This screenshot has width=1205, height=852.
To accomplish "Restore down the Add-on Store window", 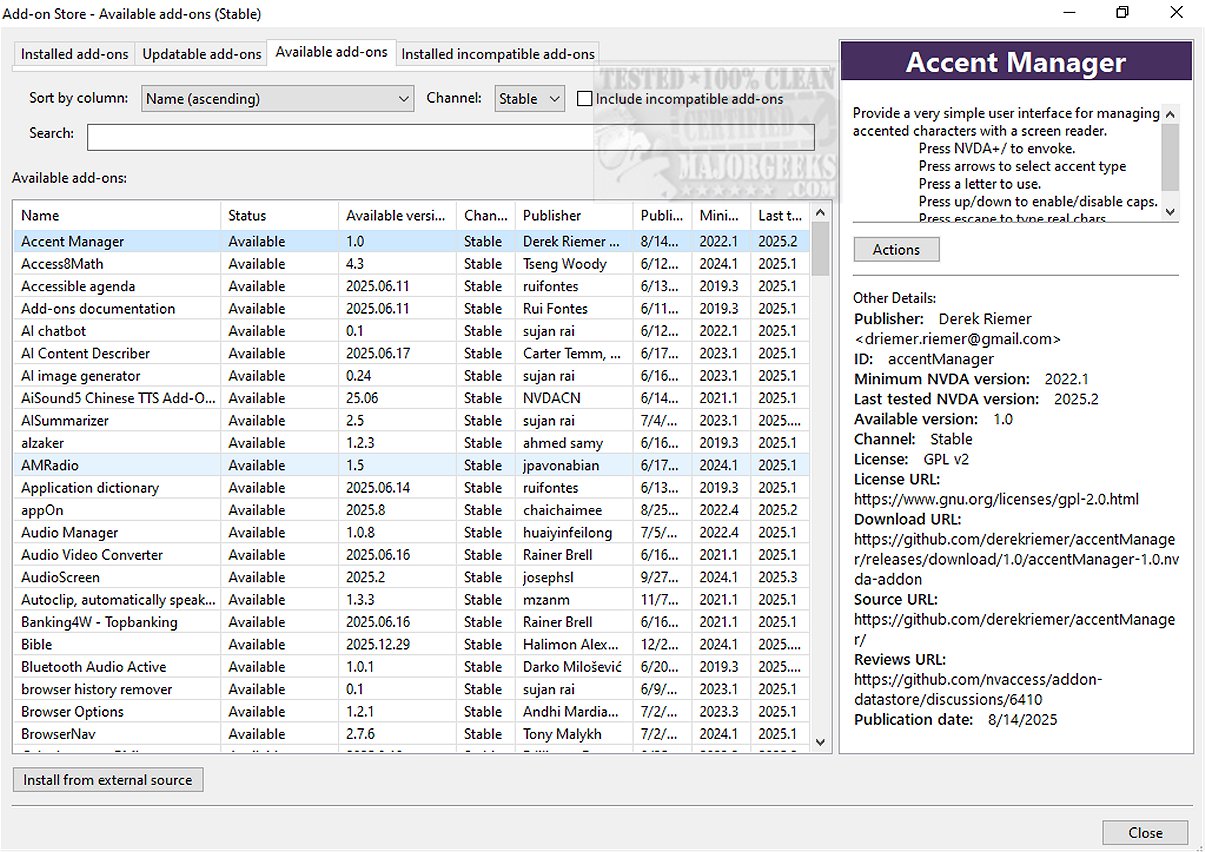I will tap(1122, 13).
